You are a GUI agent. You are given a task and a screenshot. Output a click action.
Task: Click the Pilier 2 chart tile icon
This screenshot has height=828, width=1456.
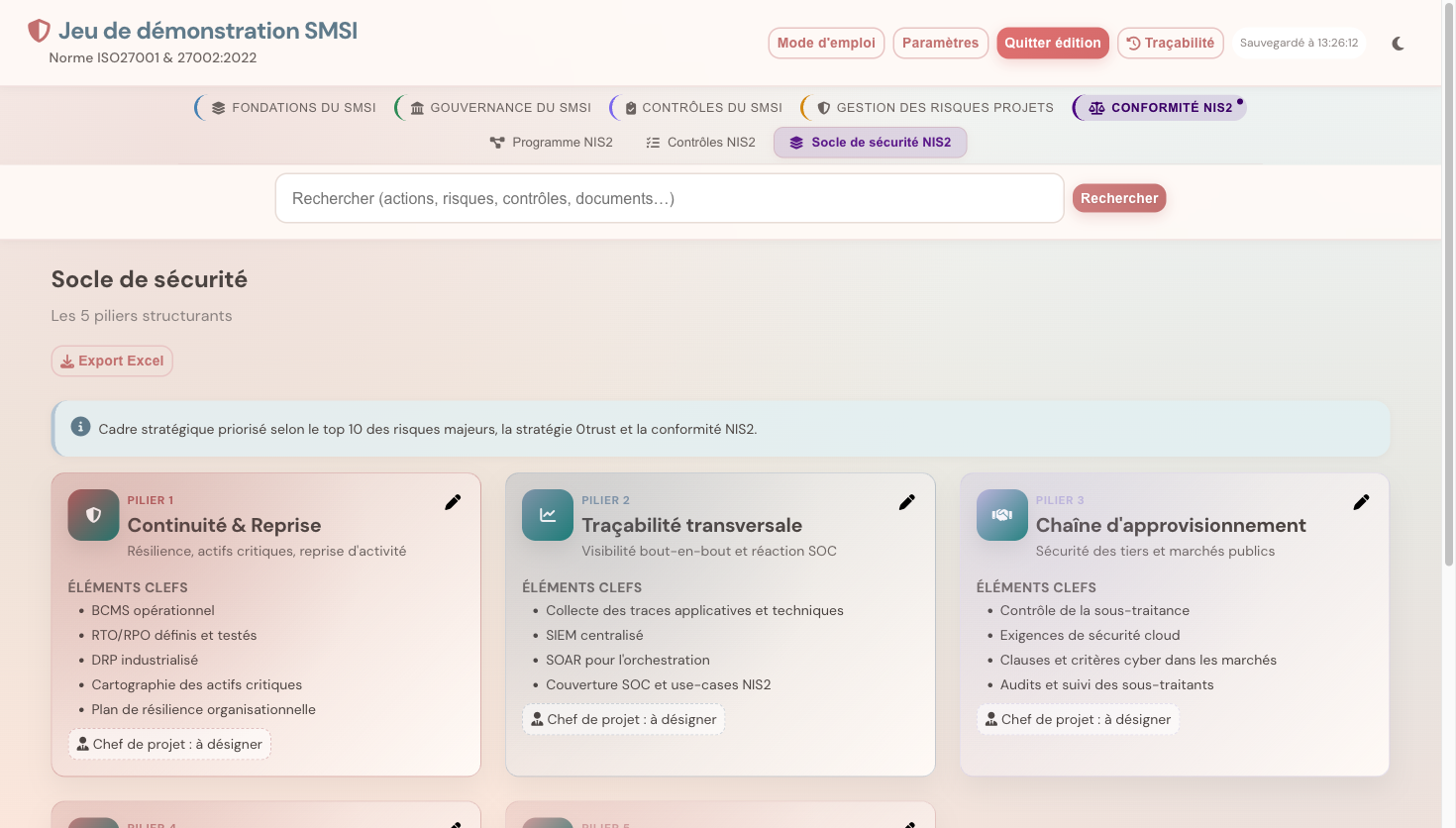548,515
